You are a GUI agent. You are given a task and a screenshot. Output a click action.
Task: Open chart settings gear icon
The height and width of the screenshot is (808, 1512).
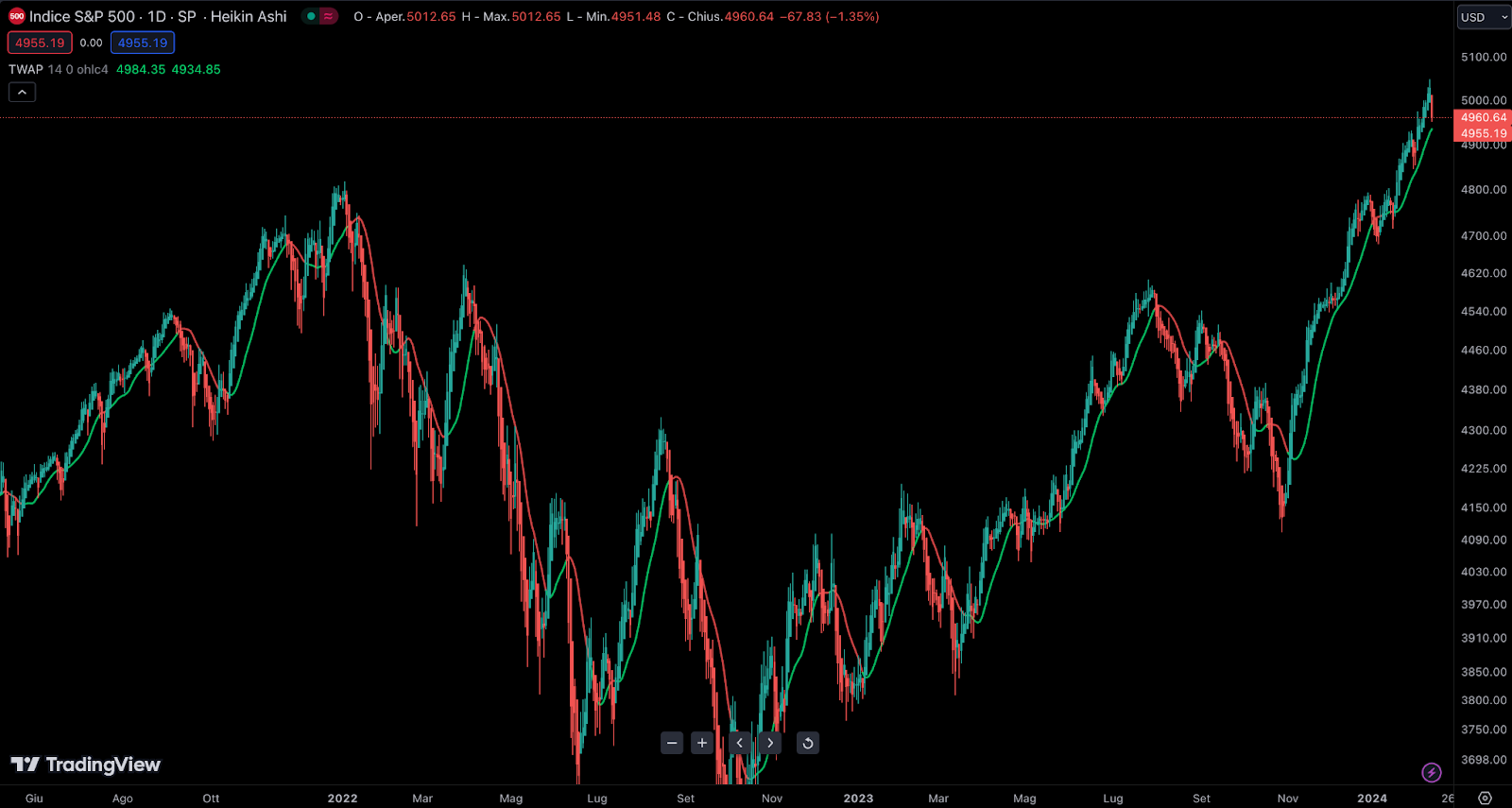[1485, 799]
